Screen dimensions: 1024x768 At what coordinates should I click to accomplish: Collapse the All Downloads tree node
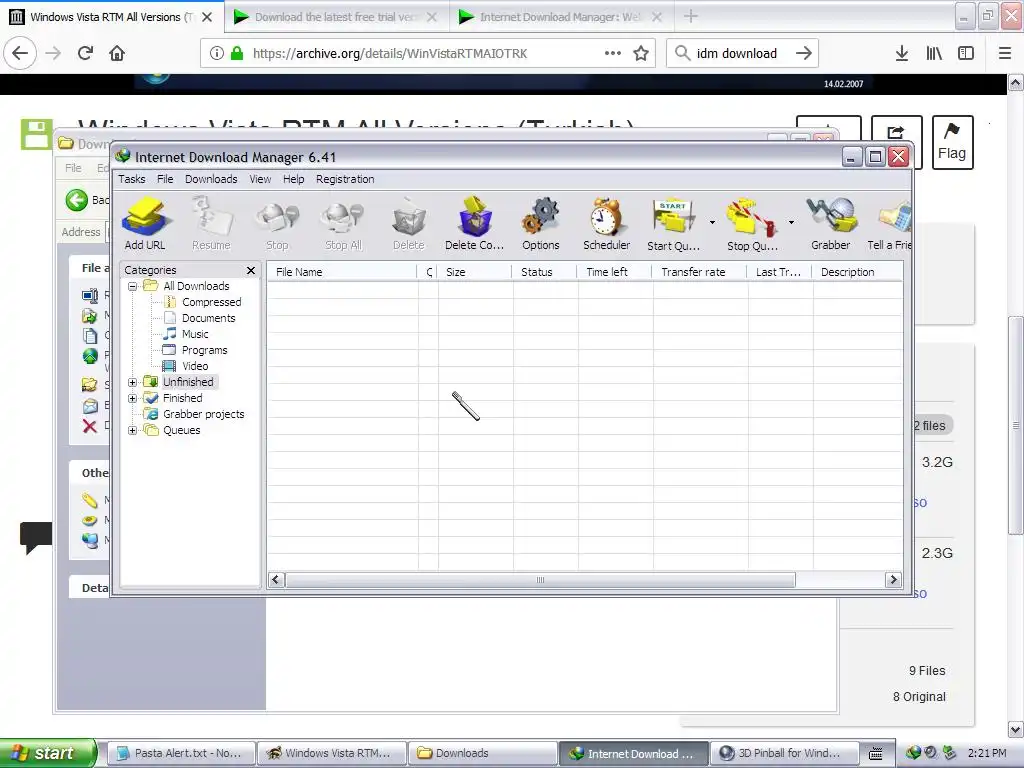pyautogui.click(x=133, y=286)
